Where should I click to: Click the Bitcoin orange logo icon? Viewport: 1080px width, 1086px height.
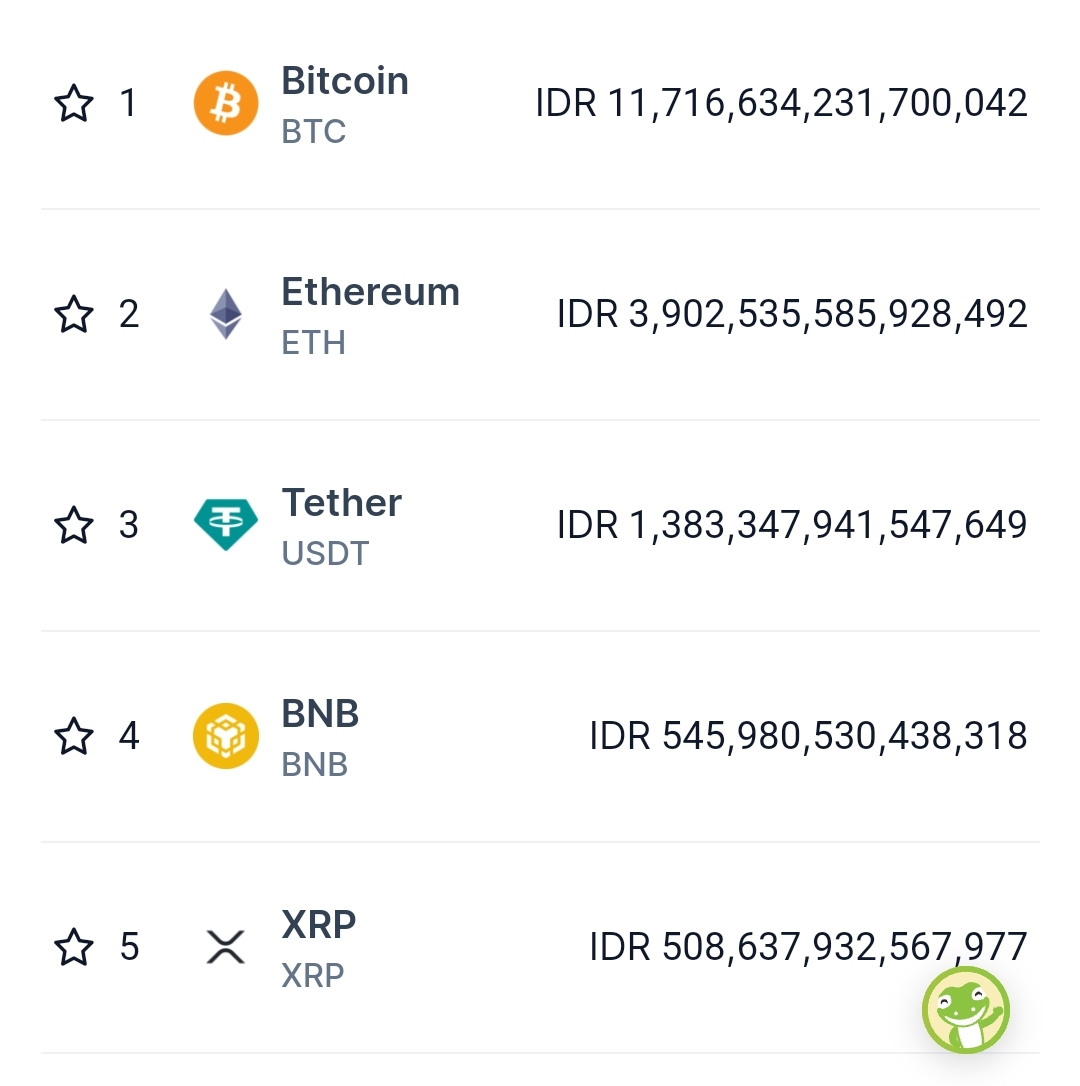point(225,103)
